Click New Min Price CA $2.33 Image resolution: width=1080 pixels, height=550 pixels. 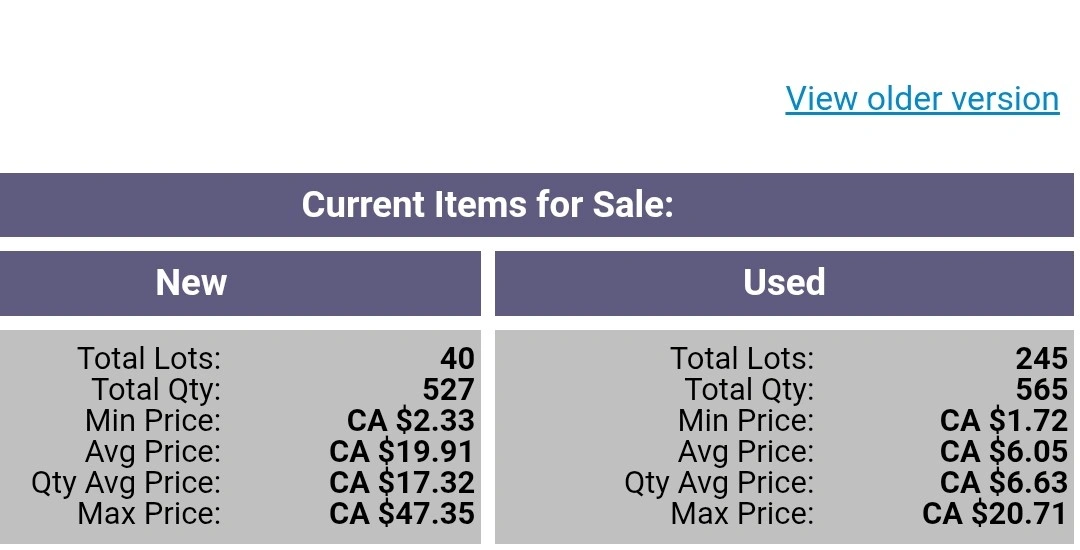coord(411,421)
